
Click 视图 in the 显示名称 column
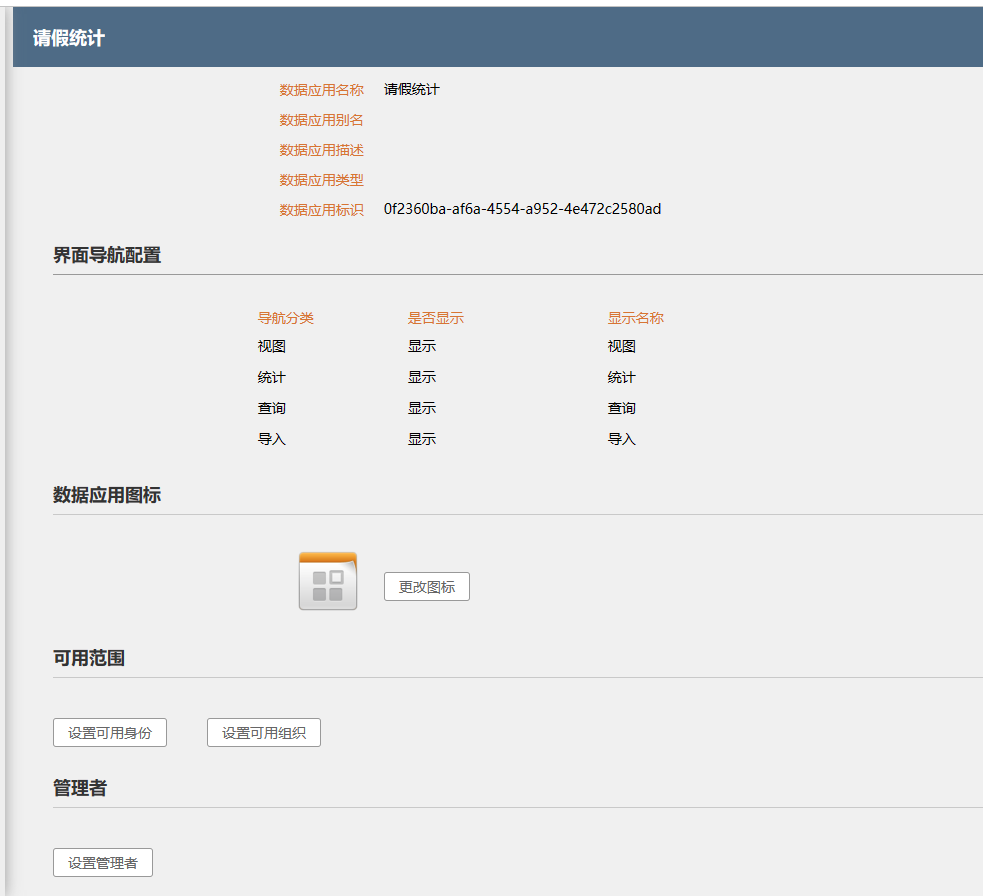[x=622, y=346]
